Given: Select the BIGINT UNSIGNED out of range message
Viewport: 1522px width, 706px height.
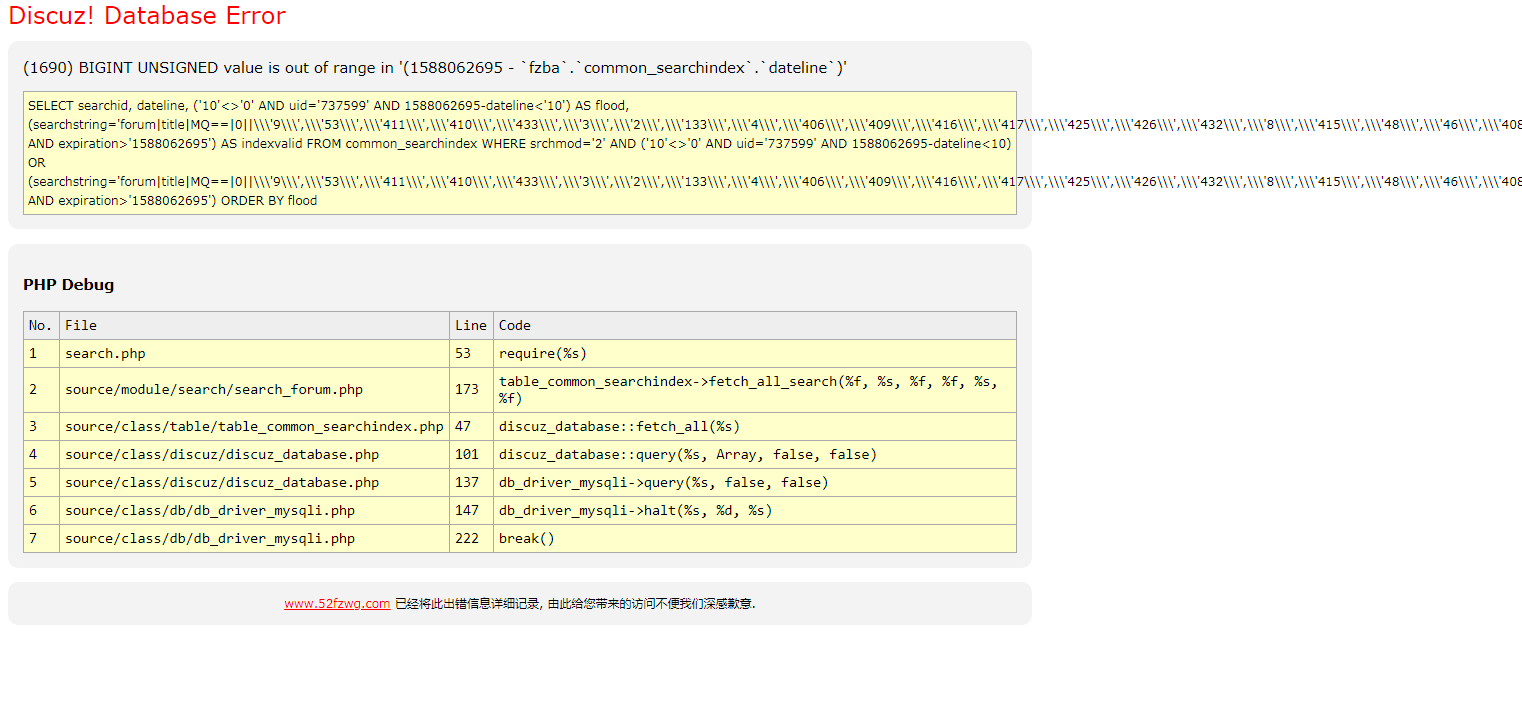Looking at the screenshot, I should 436,68.
